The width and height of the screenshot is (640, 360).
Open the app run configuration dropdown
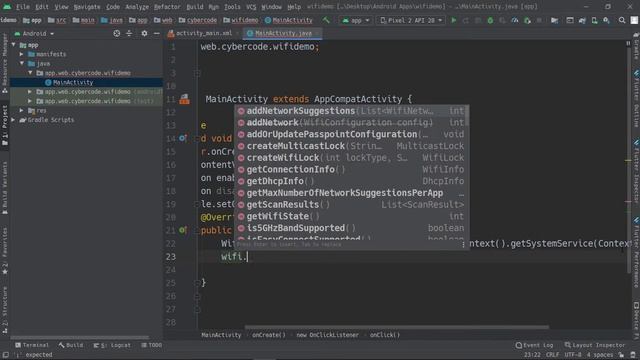[356, 20]
